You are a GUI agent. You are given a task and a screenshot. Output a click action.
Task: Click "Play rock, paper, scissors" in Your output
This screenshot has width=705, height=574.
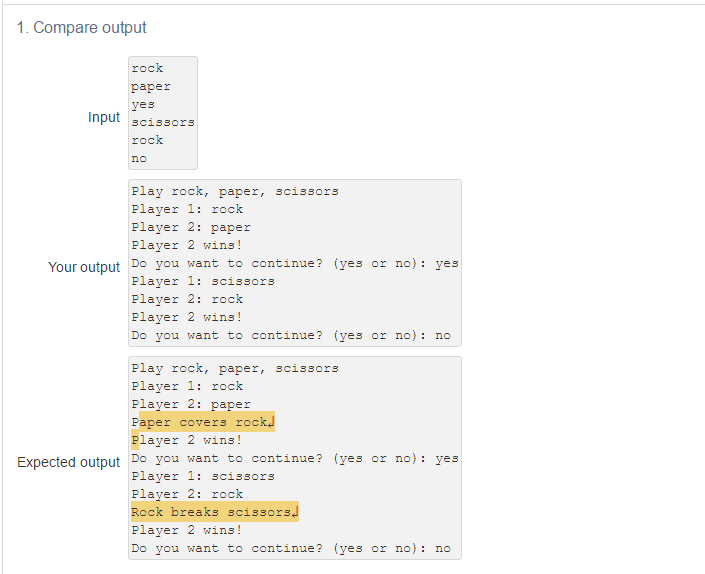(235, 191)
